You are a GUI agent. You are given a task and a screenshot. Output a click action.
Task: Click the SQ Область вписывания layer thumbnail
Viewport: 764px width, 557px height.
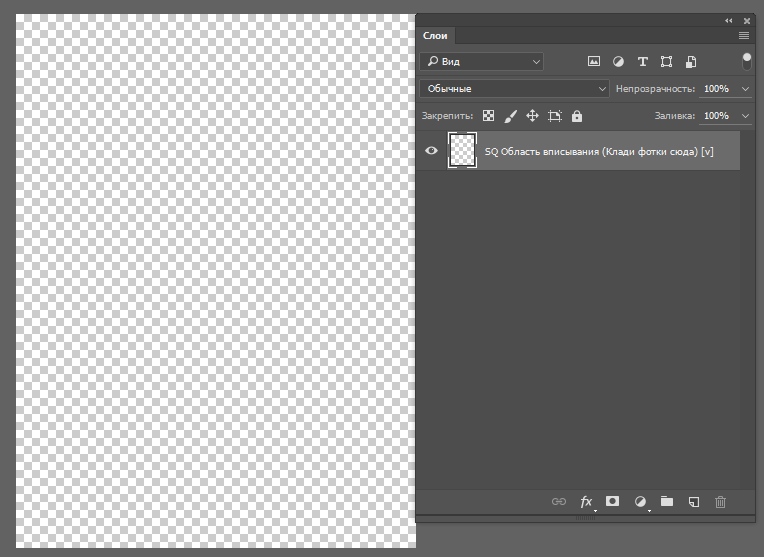(462, 150)
